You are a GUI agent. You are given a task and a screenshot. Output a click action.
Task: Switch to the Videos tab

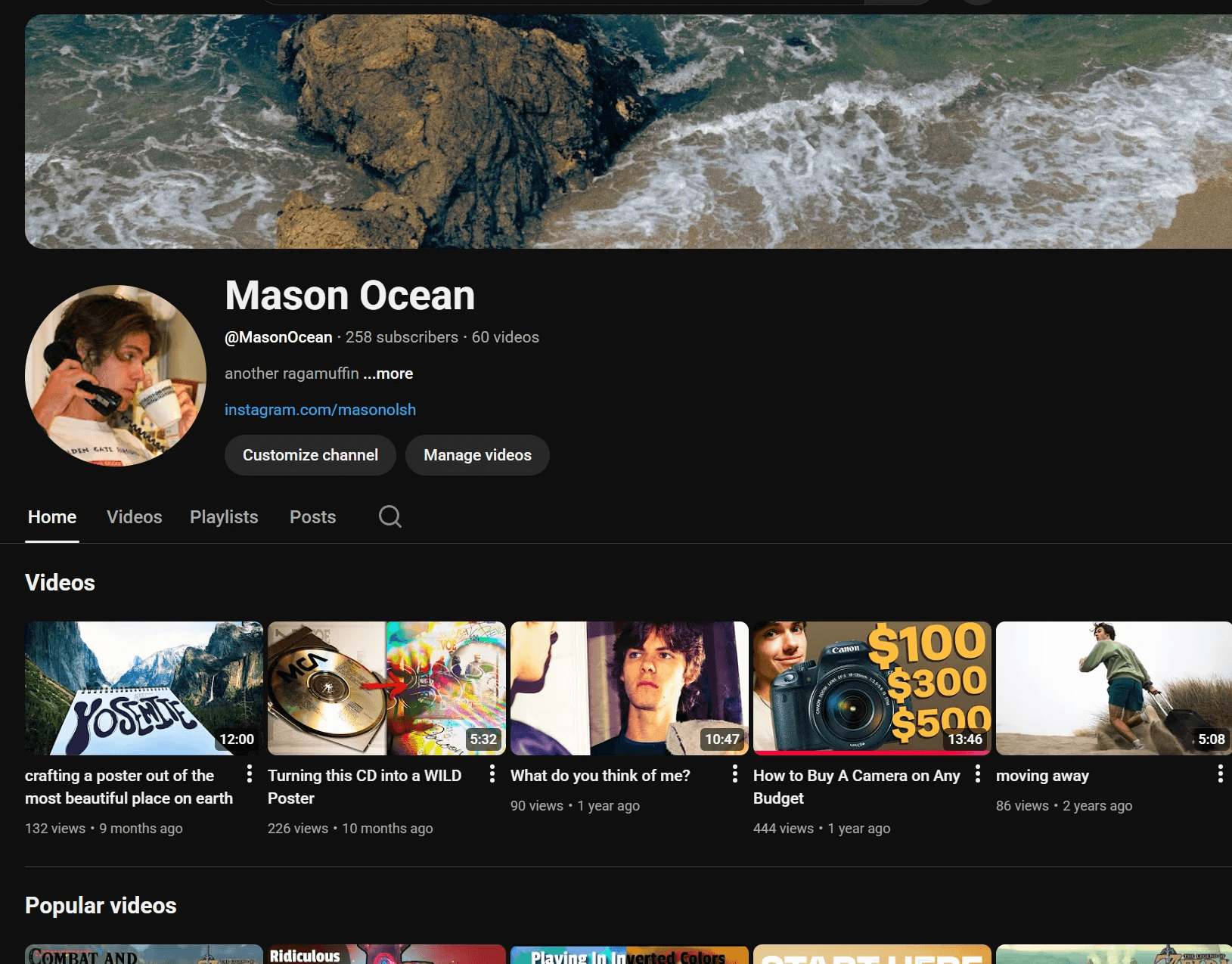pos(134,516)
